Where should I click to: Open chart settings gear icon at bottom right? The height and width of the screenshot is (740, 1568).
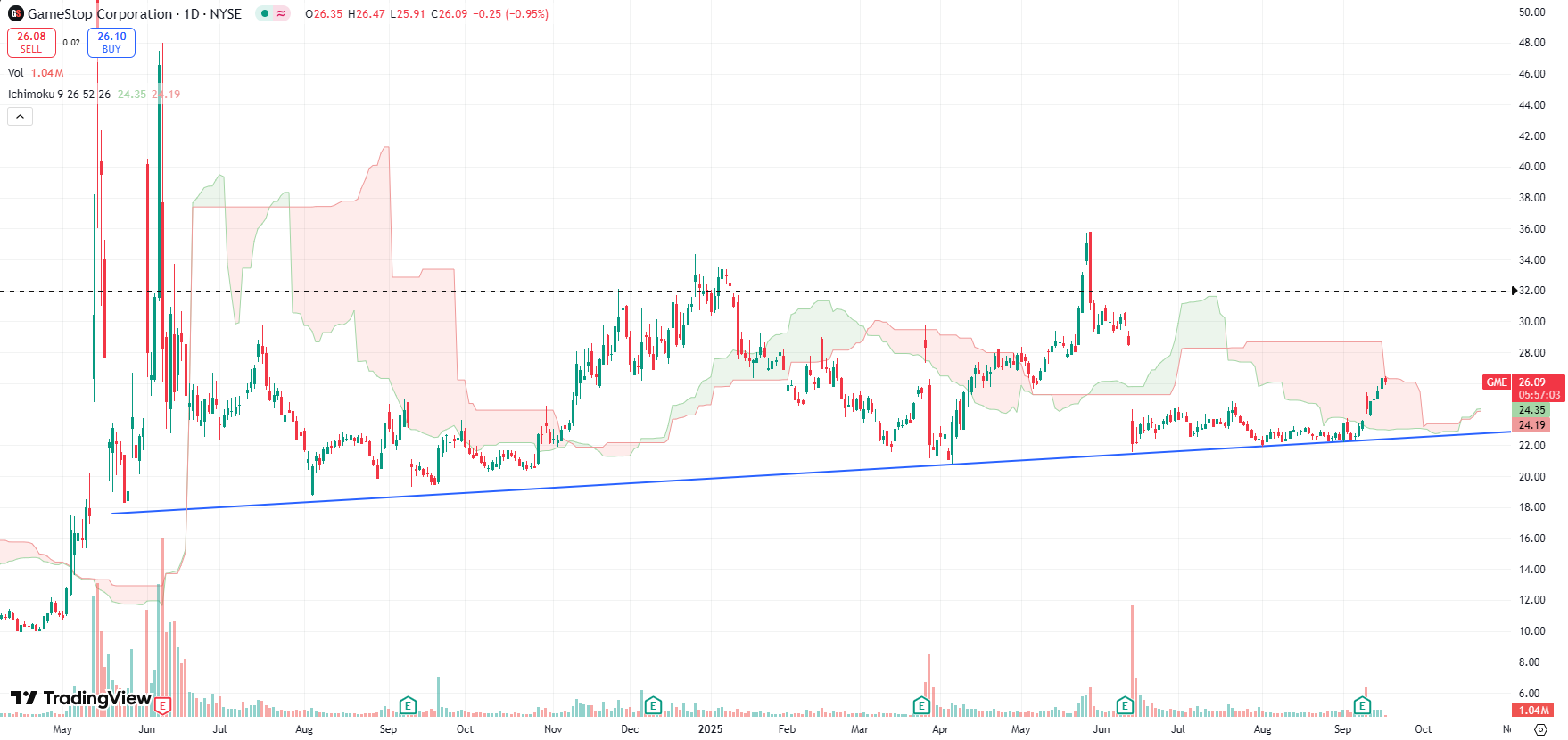pyautogui.click(x=1540, y=729)
